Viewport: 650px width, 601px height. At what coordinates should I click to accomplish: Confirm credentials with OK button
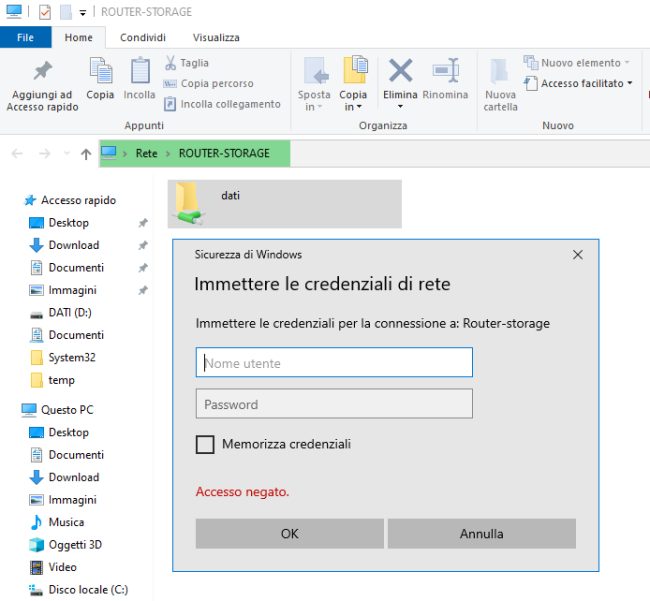(290, 534)
